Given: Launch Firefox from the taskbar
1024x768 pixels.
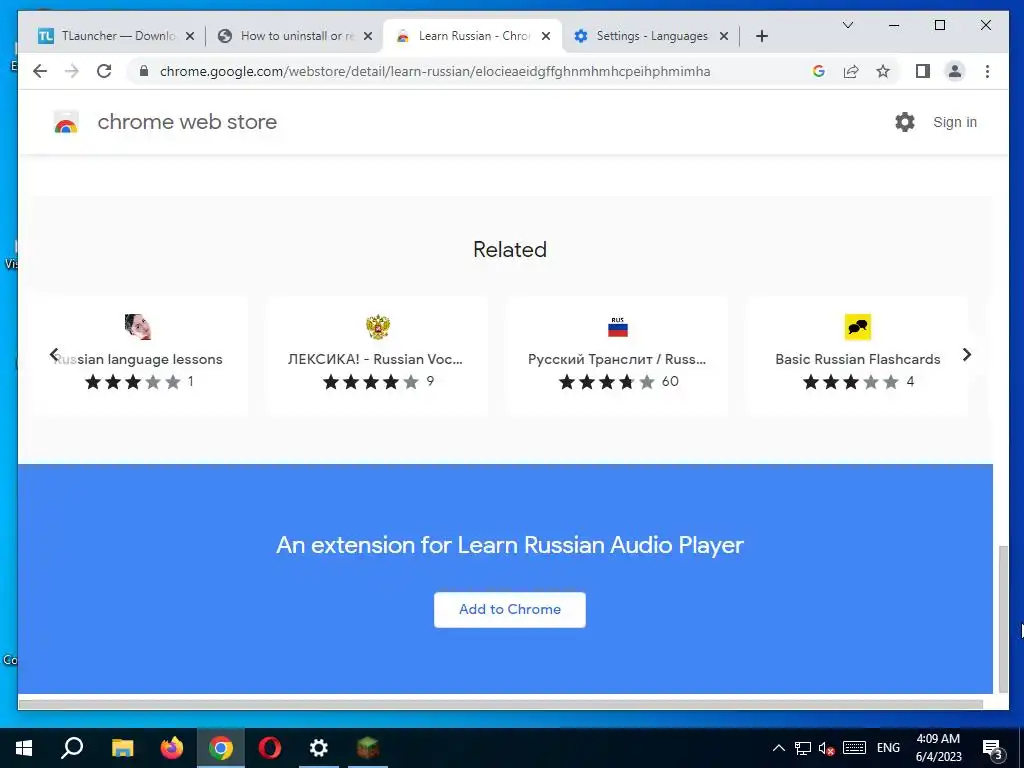Looking at the screenshot, I should tap(172, 748).
